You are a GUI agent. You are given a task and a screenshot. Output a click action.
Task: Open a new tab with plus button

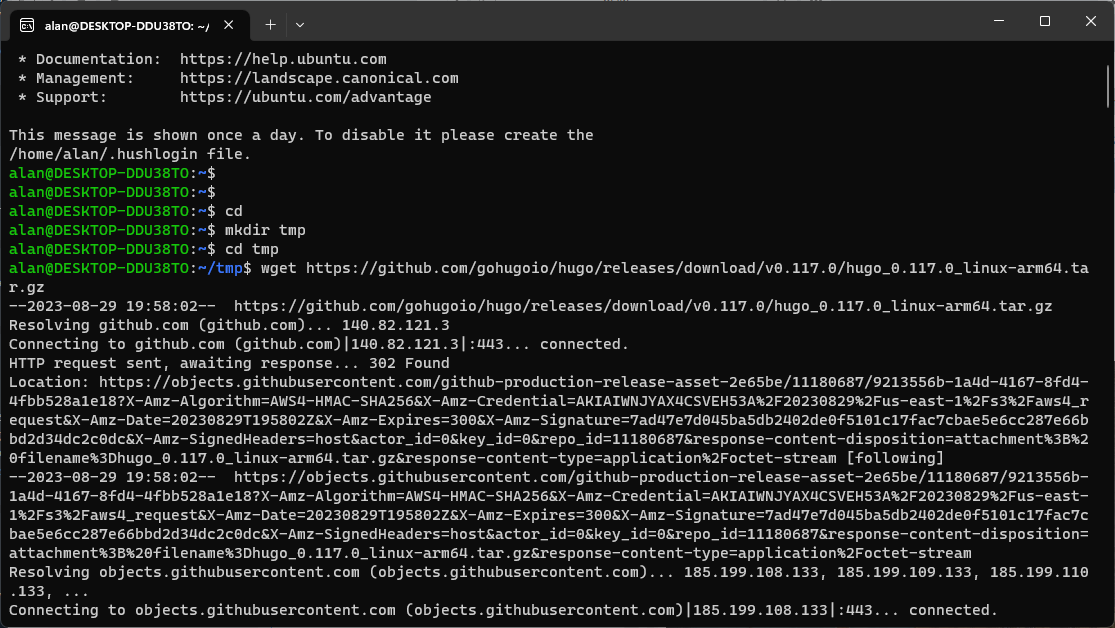270,25
